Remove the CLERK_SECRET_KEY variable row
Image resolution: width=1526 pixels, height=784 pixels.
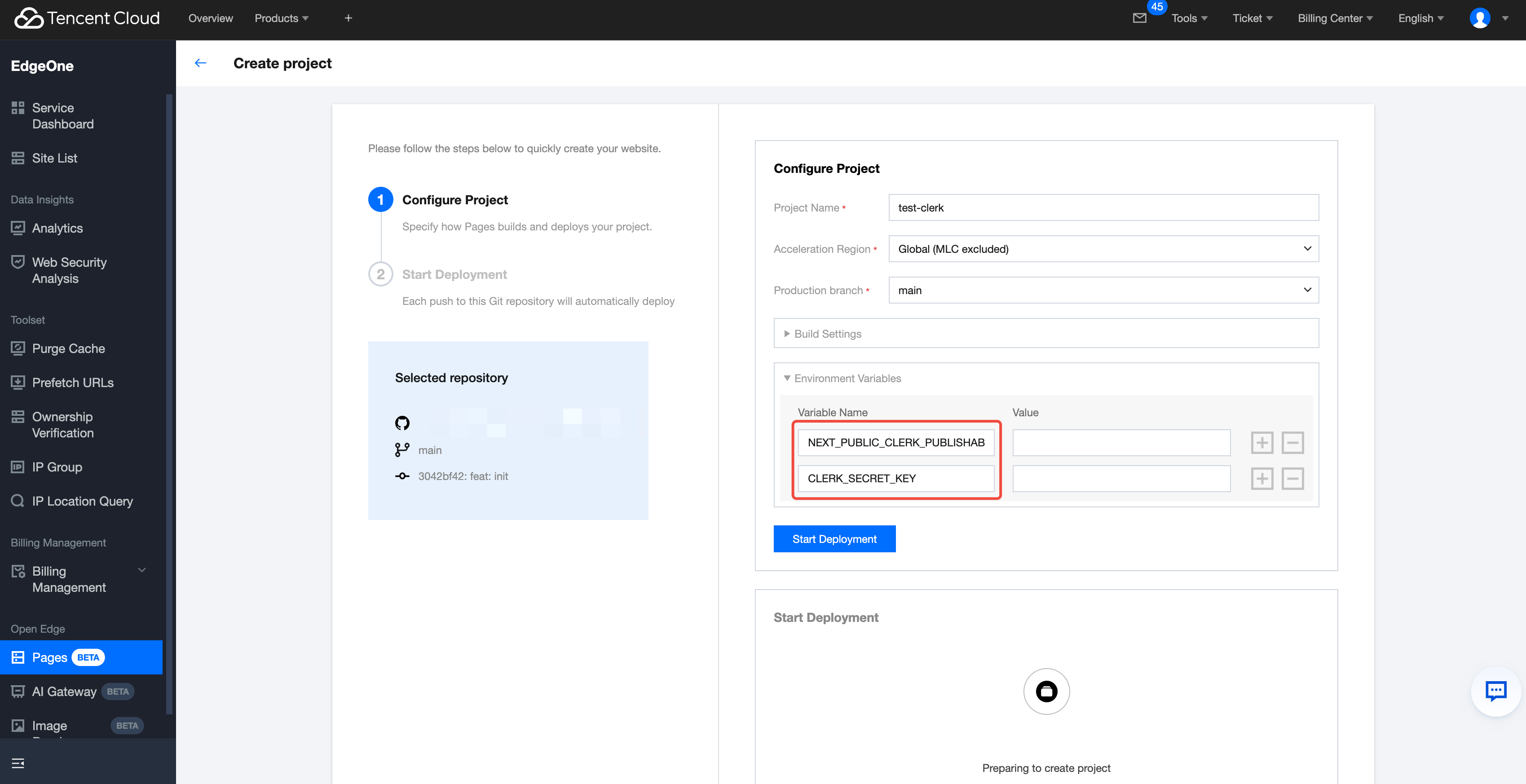point(1292,479)
